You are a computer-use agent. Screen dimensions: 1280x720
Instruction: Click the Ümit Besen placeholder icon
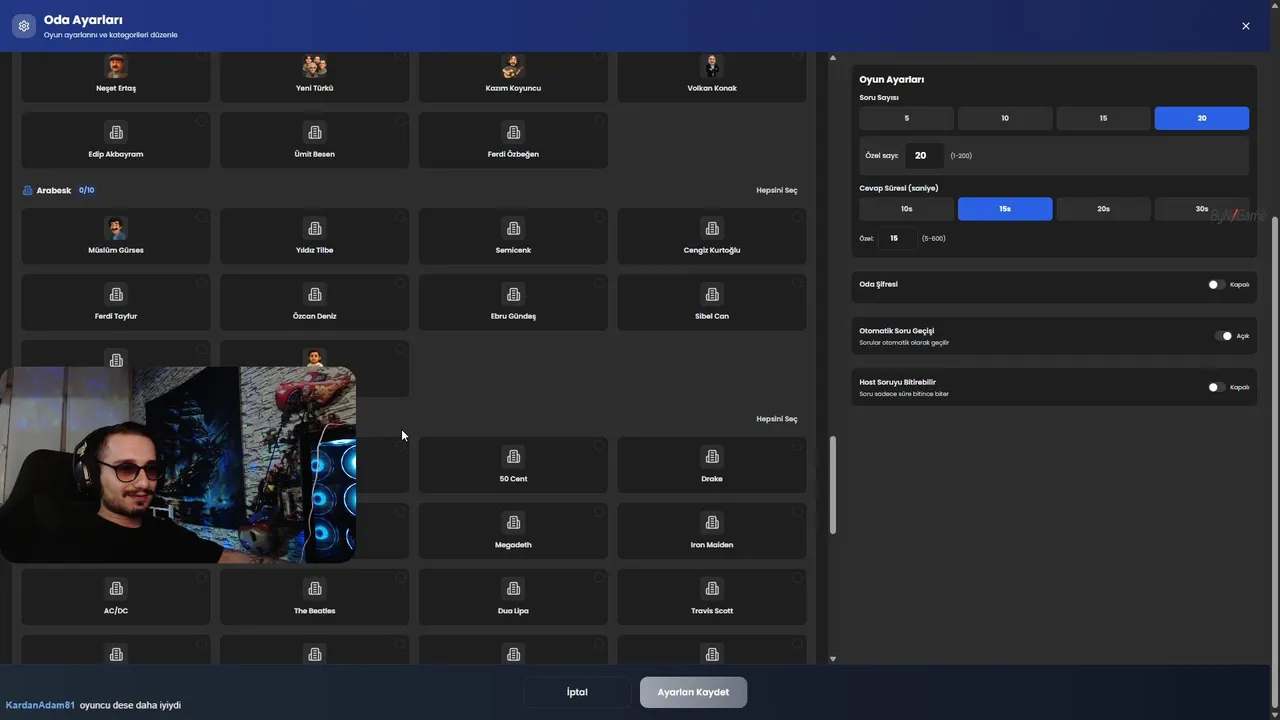click(x=315, y=132)
